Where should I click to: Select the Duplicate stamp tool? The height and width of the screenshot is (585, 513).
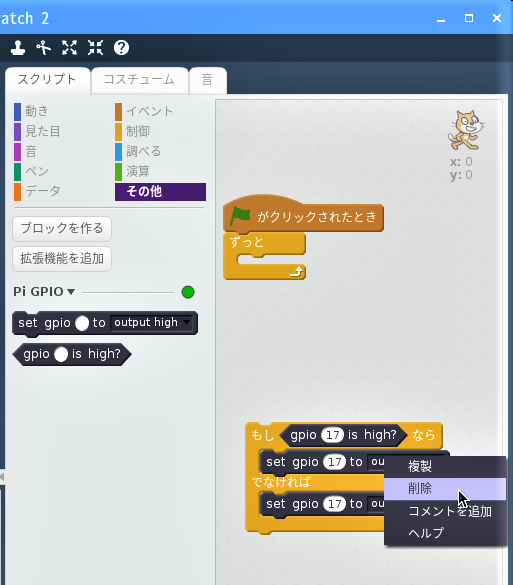[18, 48]
